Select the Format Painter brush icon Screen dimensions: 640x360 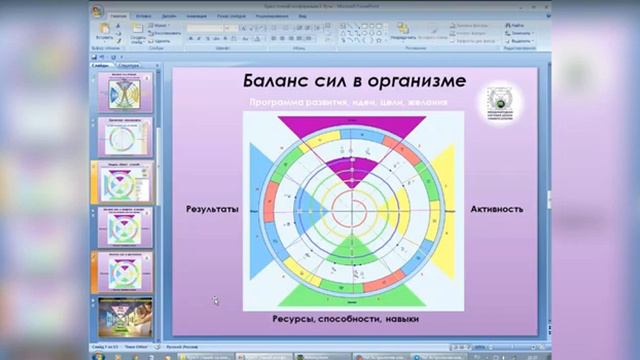point(119,41)
